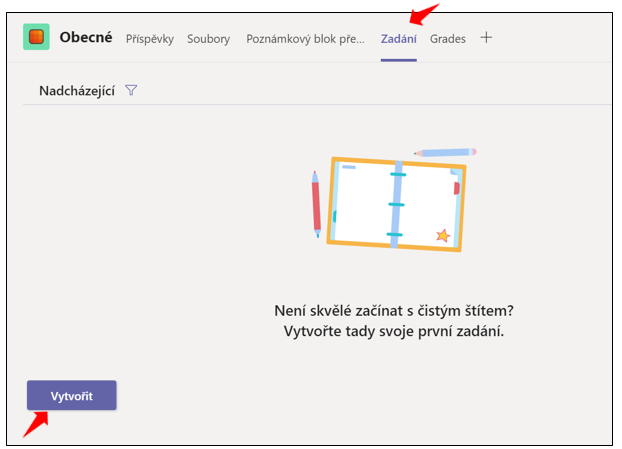Add a new tab with the plus icon
The width and height of the screenshot is (622, 449).
coord(486,38)
